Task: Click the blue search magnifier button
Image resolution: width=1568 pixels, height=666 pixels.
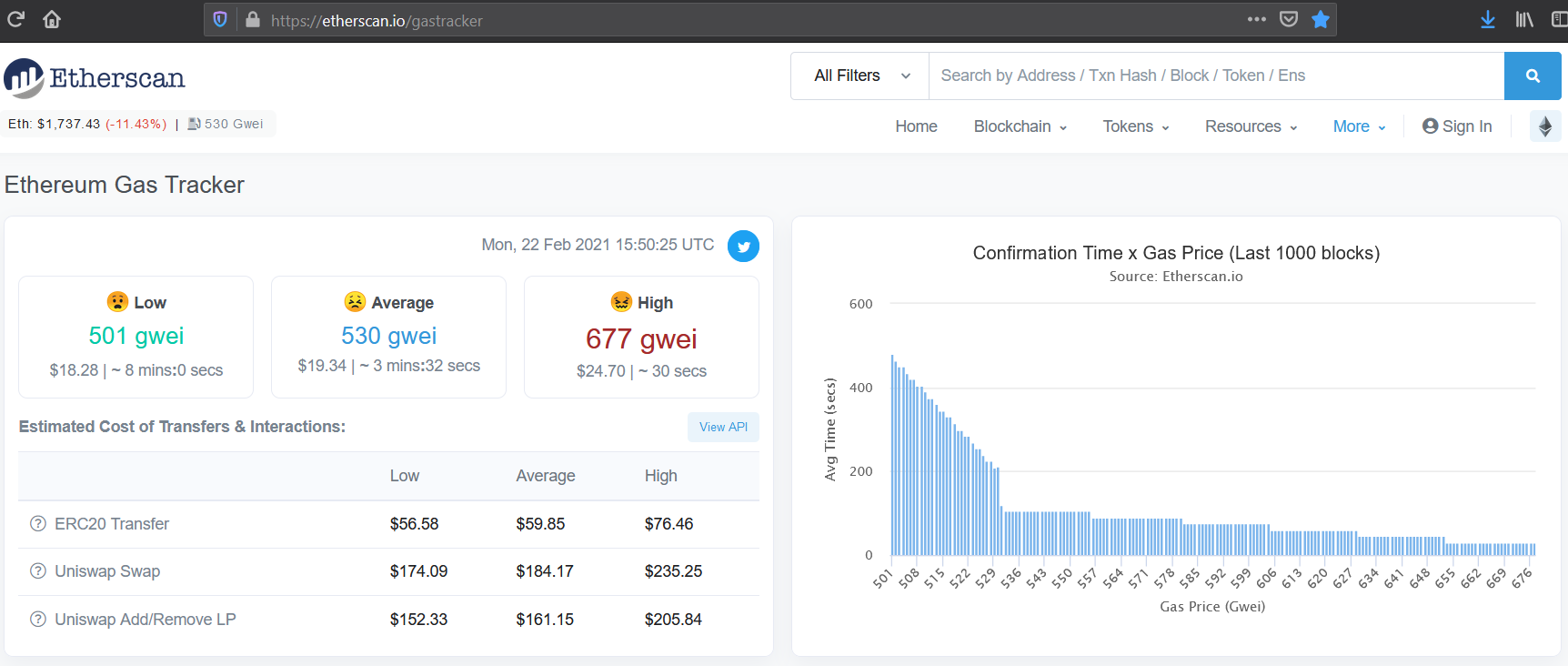Action: pos(1533,76)
